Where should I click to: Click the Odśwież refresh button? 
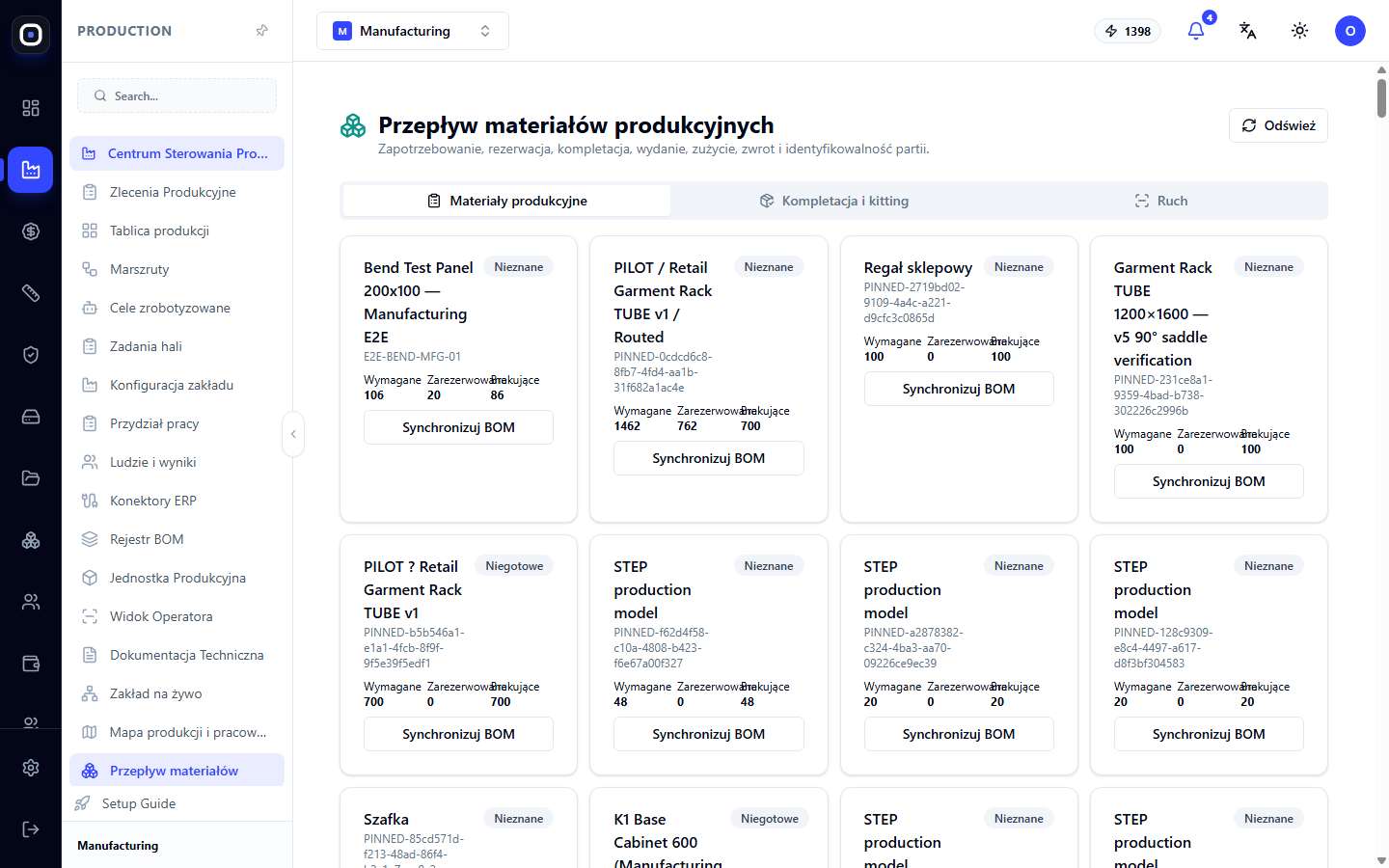1278,125
